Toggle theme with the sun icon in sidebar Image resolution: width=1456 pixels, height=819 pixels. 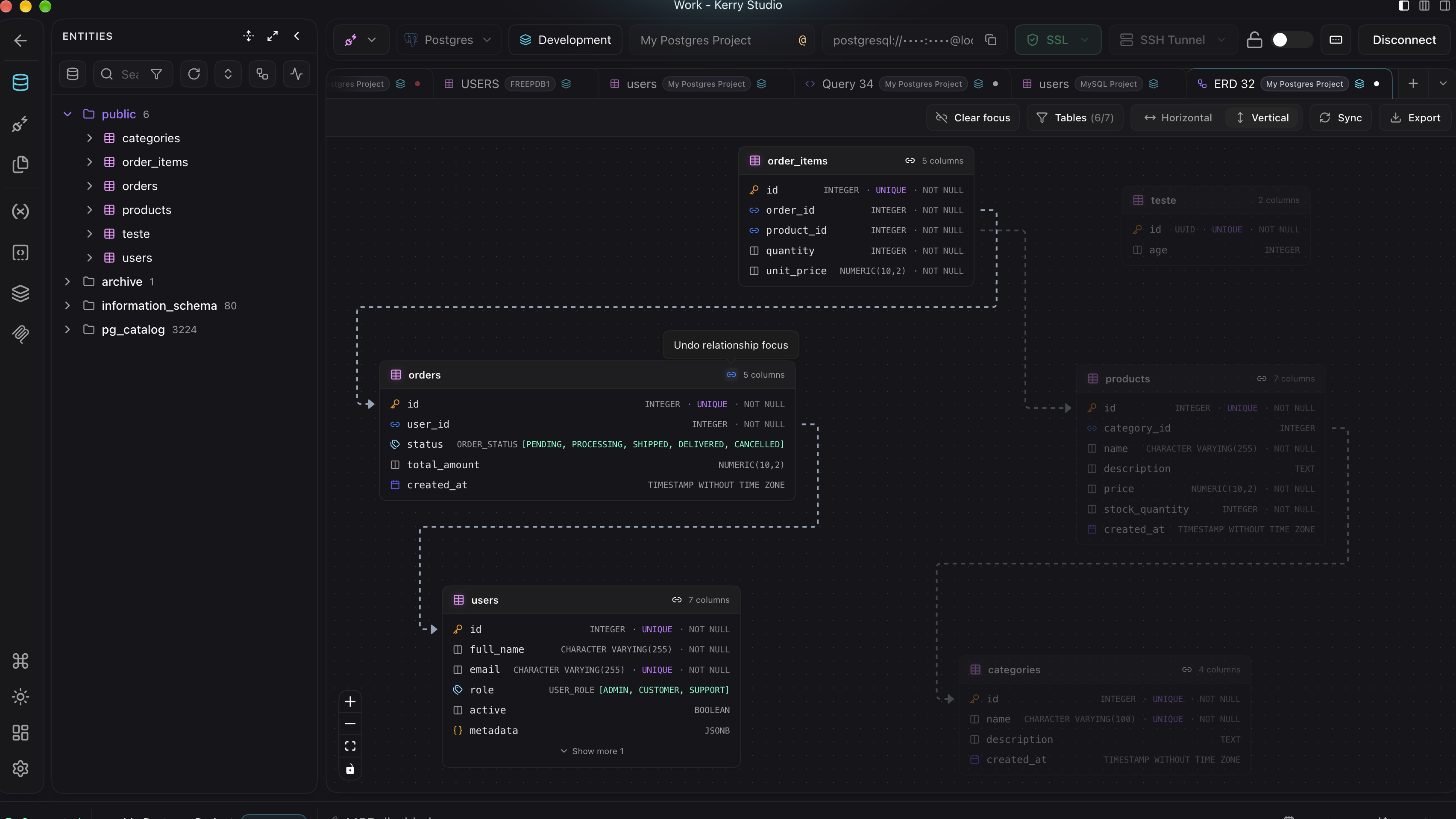[x=21, y=697]
